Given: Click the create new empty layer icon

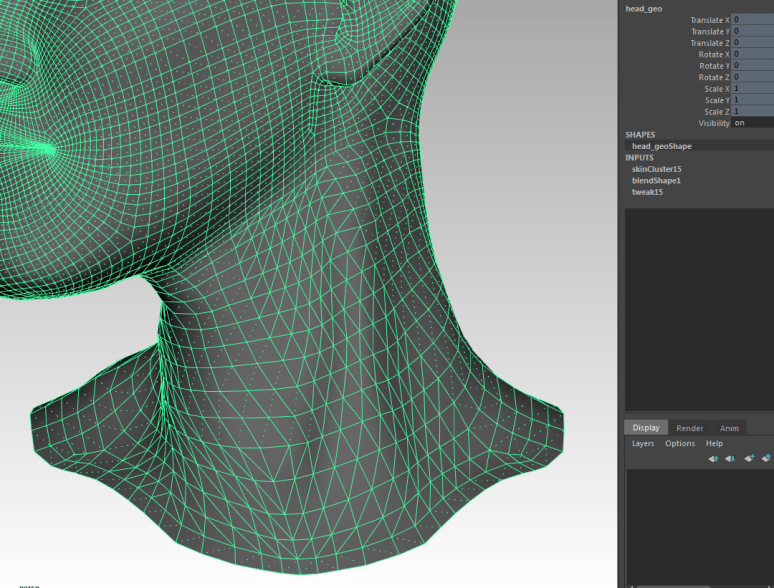Looking at the screenshot, I should point(749,459).
